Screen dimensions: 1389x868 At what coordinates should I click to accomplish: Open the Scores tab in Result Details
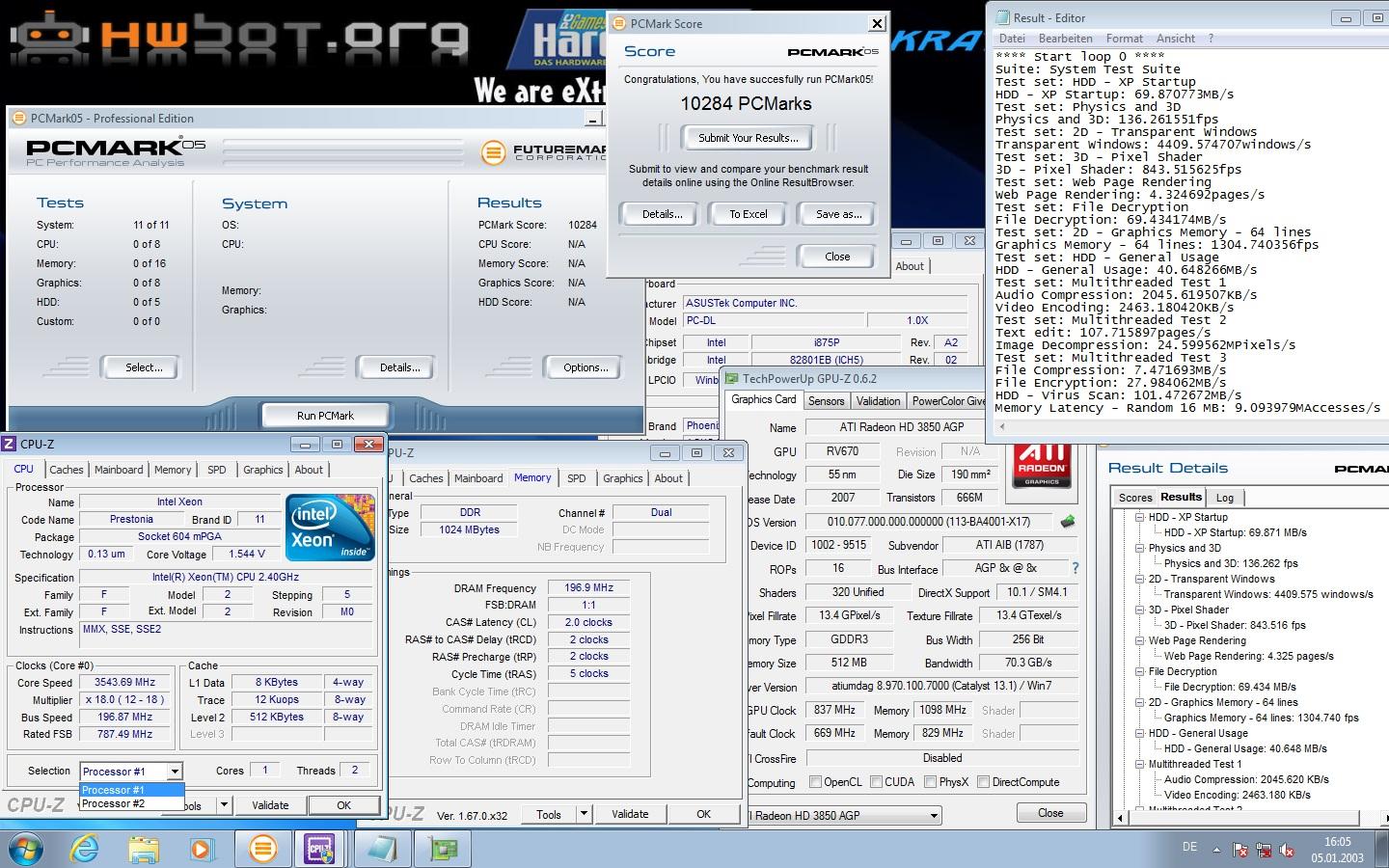tap(1135, 498)
